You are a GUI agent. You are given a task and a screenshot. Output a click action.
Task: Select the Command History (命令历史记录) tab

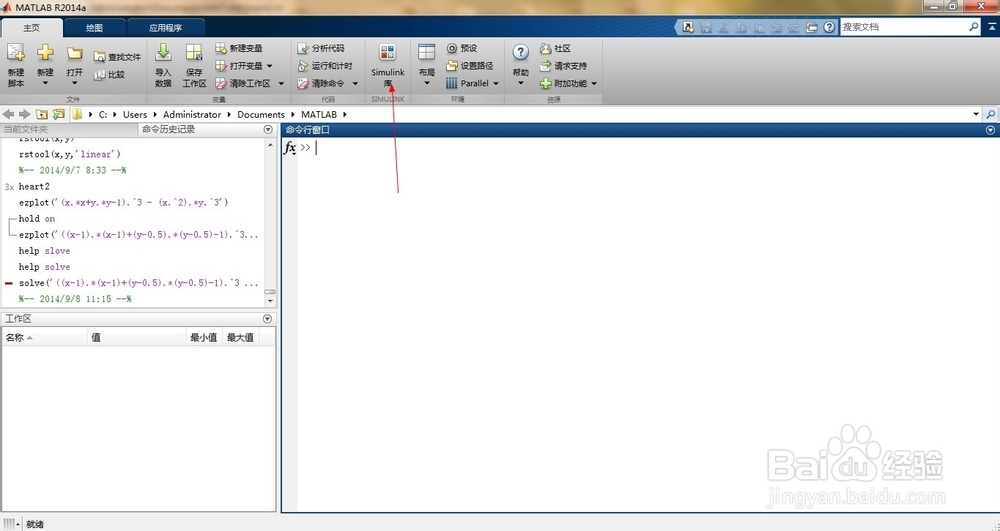(x=168, y=129)
